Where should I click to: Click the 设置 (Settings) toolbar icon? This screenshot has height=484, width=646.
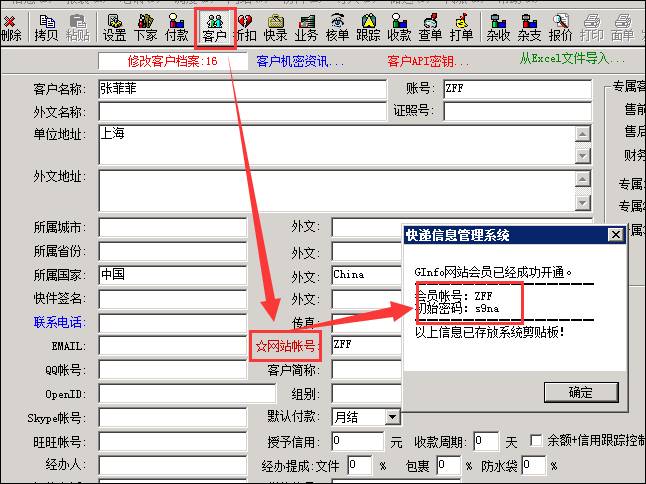[x=114, y=27]
